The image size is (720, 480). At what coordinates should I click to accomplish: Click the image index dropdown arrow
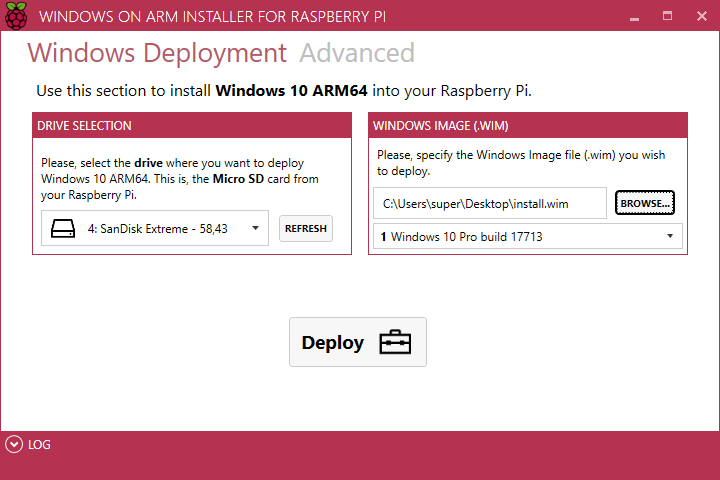669,237
